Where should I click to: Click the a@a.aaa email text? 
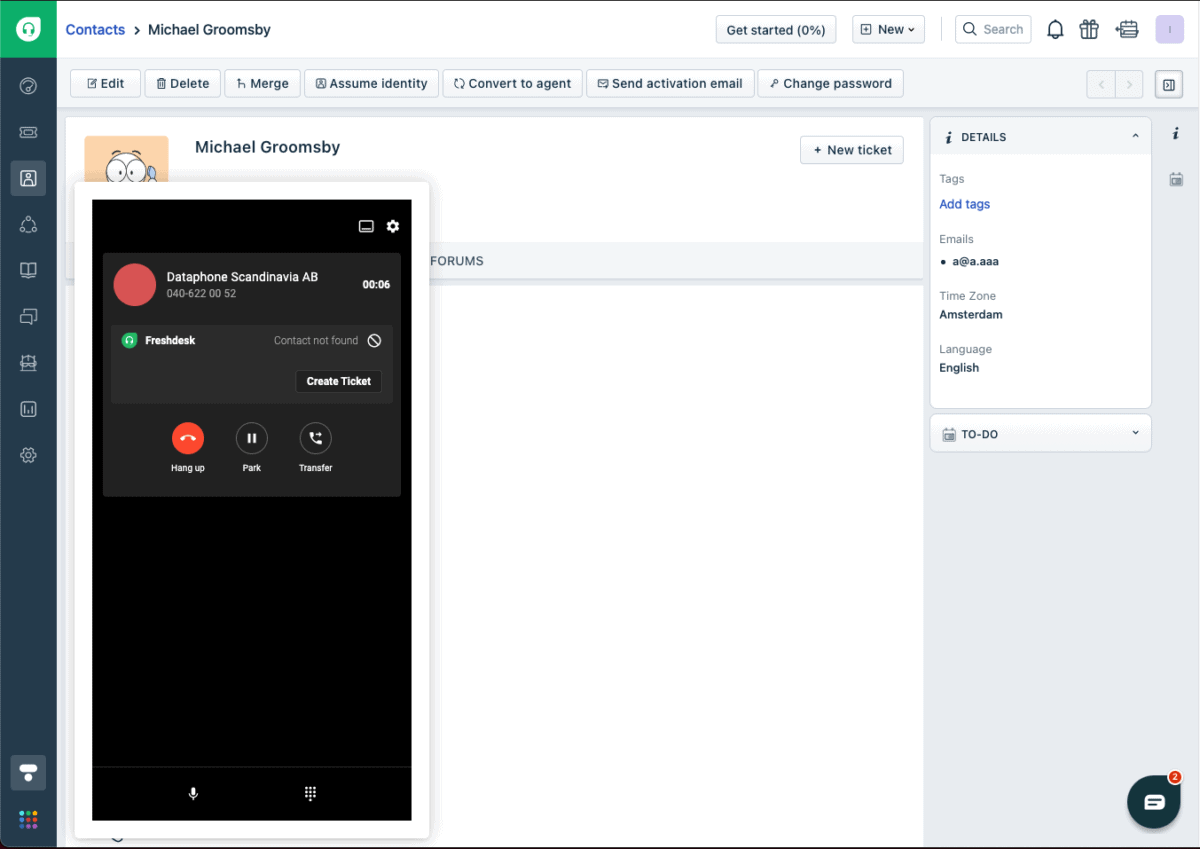pos(976,261)
